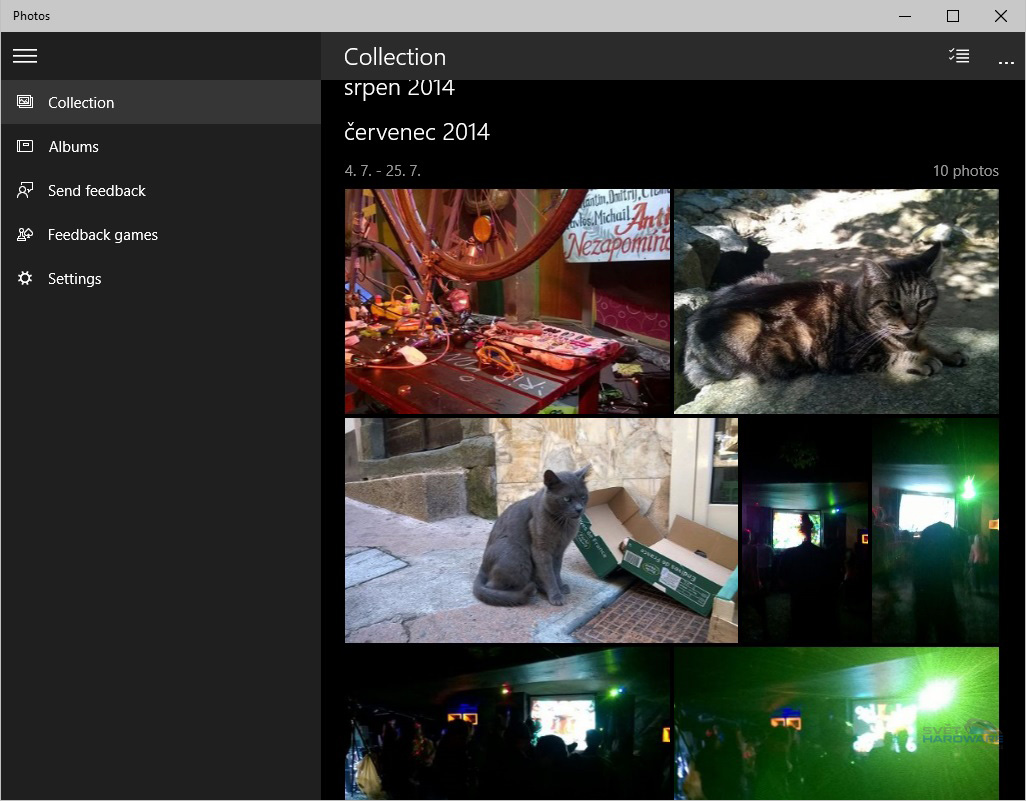Image resolution: width=1026 pixels, height=801 pixels.
Task: Select the Collection icon in the sidebar
Action: pos(24,101)
